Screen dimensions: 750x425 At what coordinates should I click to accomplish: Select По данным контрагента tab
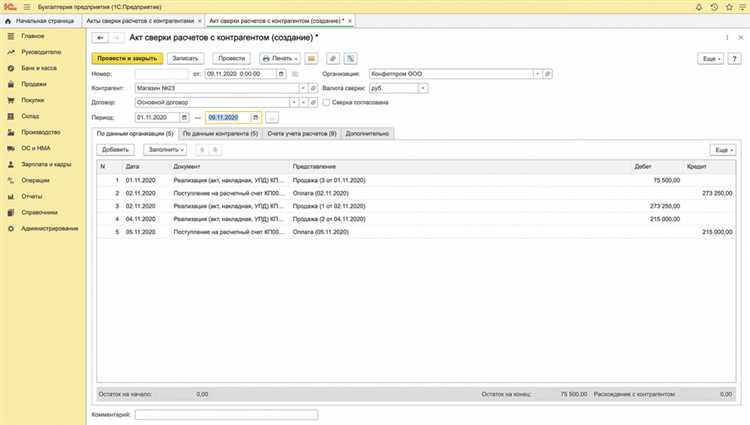(221, 134)
